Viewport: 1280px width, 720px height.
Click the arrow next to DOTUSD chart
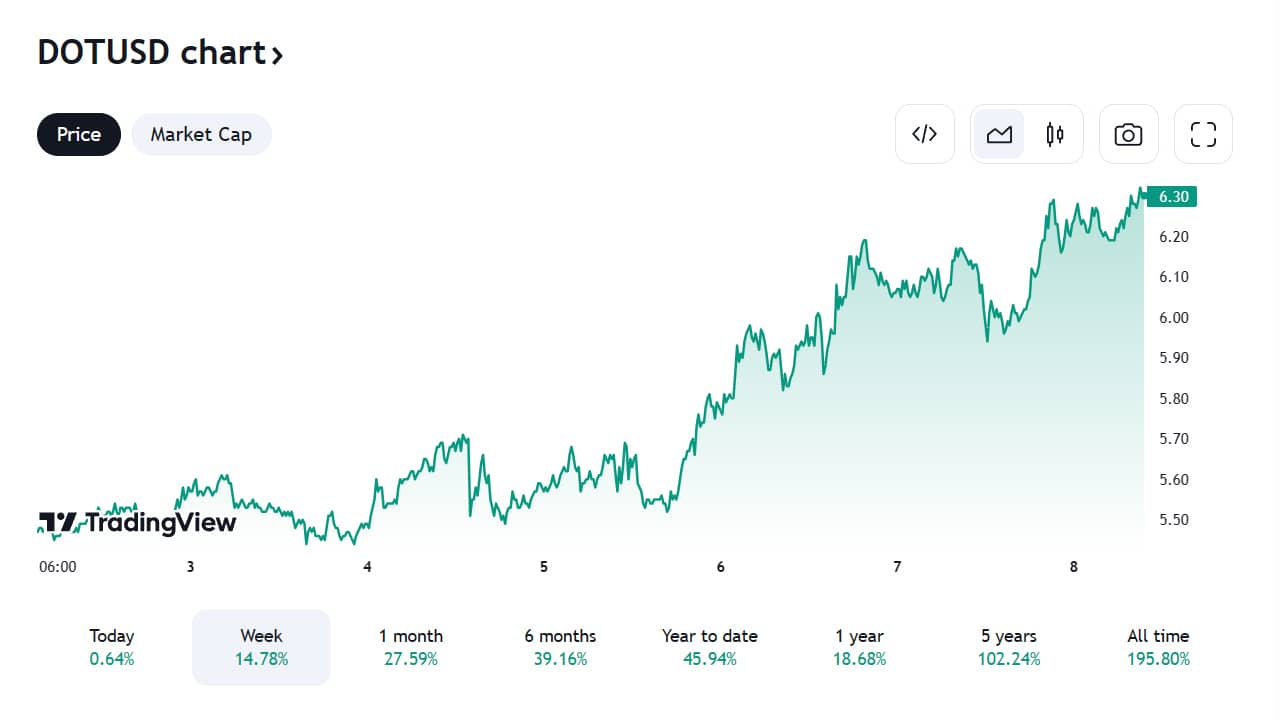pyautogui.click(x=277, y=54)
